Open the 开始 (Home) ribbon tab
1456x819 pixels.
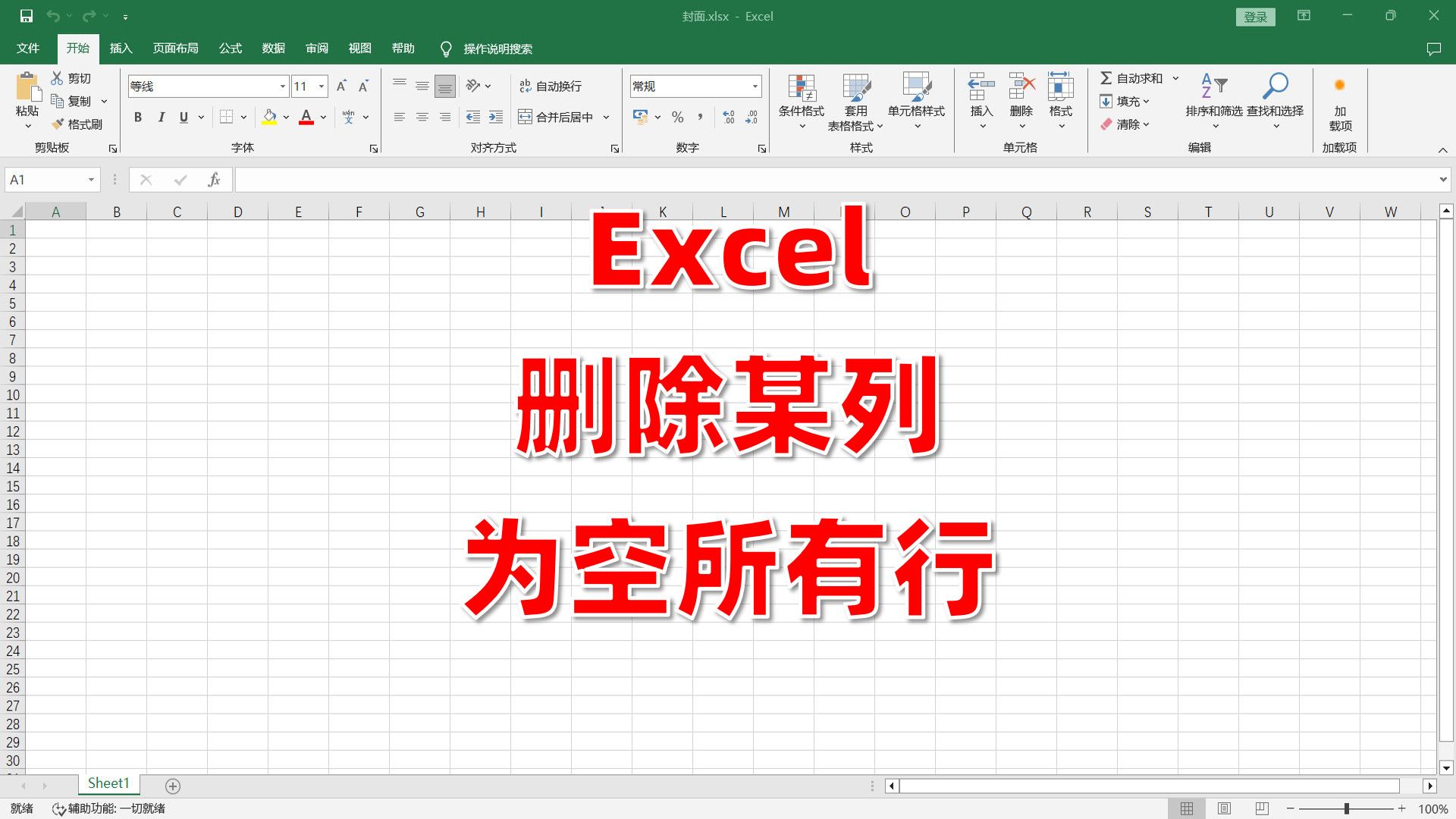pos(80,48)
